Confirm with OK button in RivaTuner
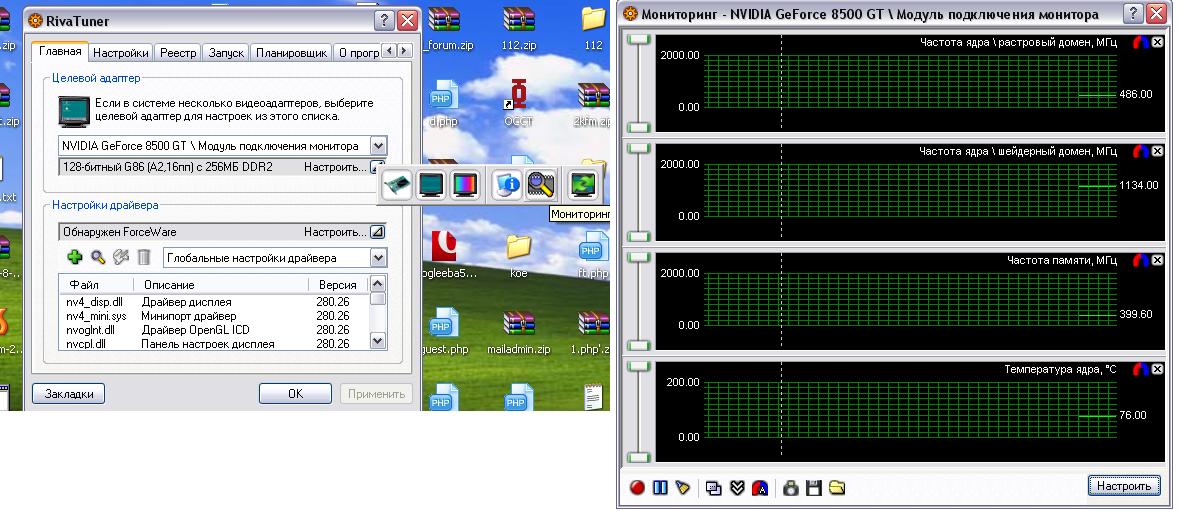 (x=295, y=394)
